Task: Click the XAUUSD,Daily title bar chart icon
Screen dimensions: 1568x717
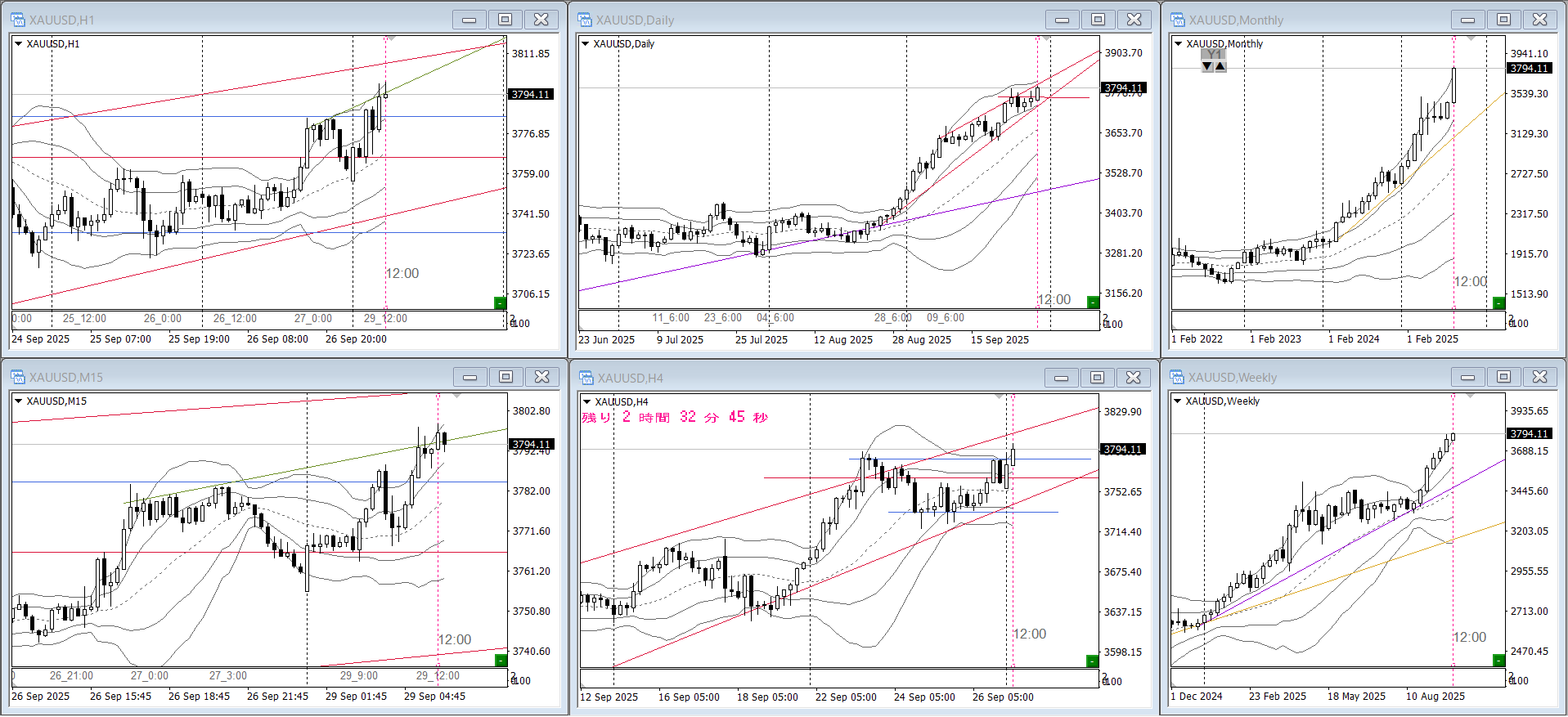Action: tap(585, 20)
